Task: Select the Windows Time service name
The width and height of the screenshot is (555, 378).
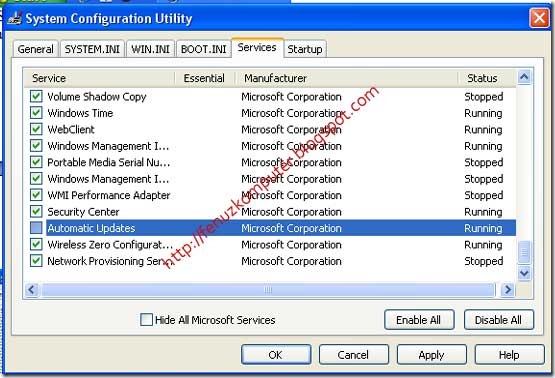Action: [x=80, y=113]
